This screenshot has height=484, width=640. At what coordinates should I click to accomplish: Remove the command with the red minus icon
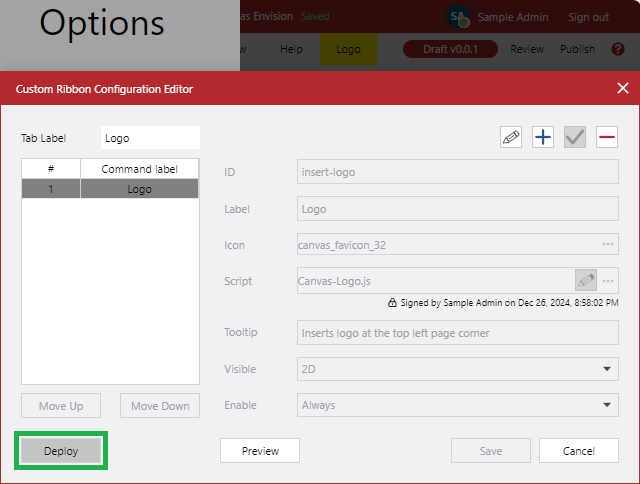[x=607, y=138]
